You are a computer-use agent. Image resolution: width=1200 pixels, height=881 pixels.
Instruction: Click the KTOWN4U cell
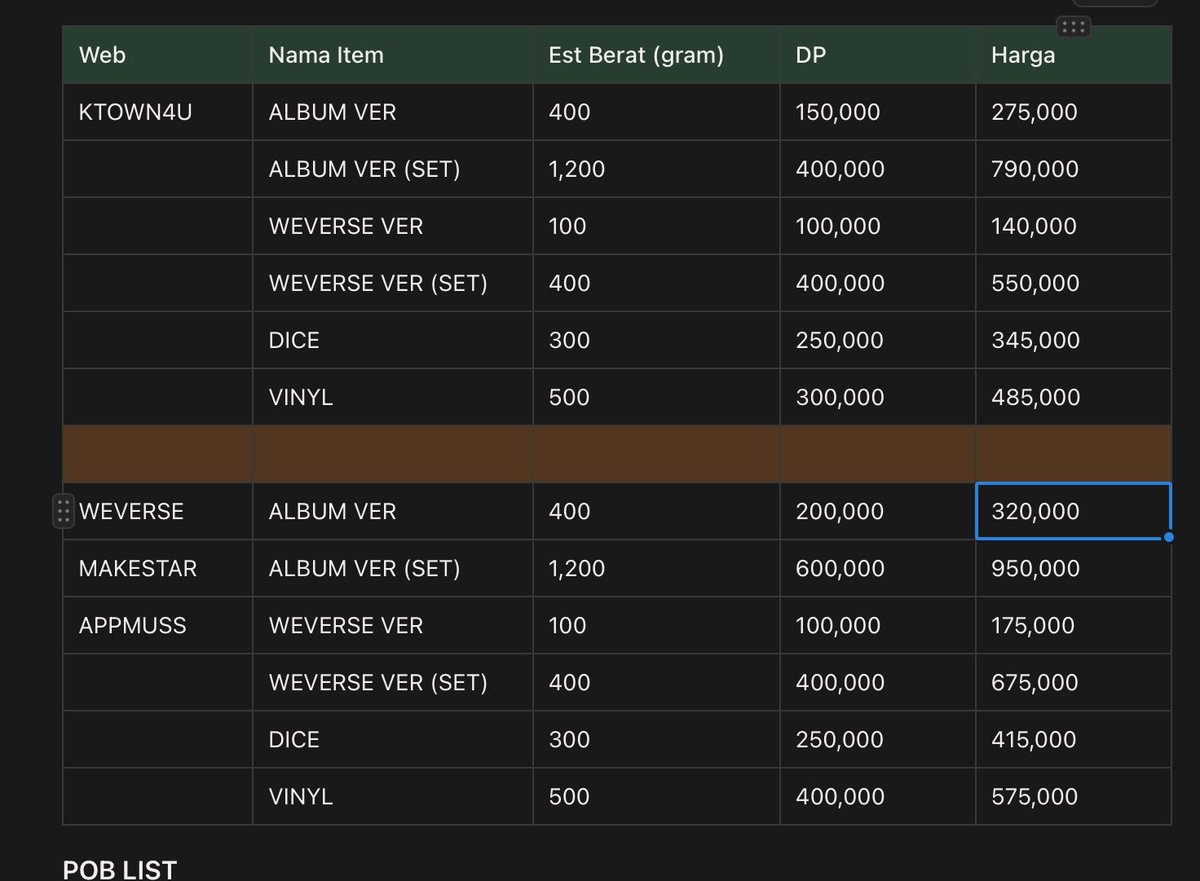(158, 112)
